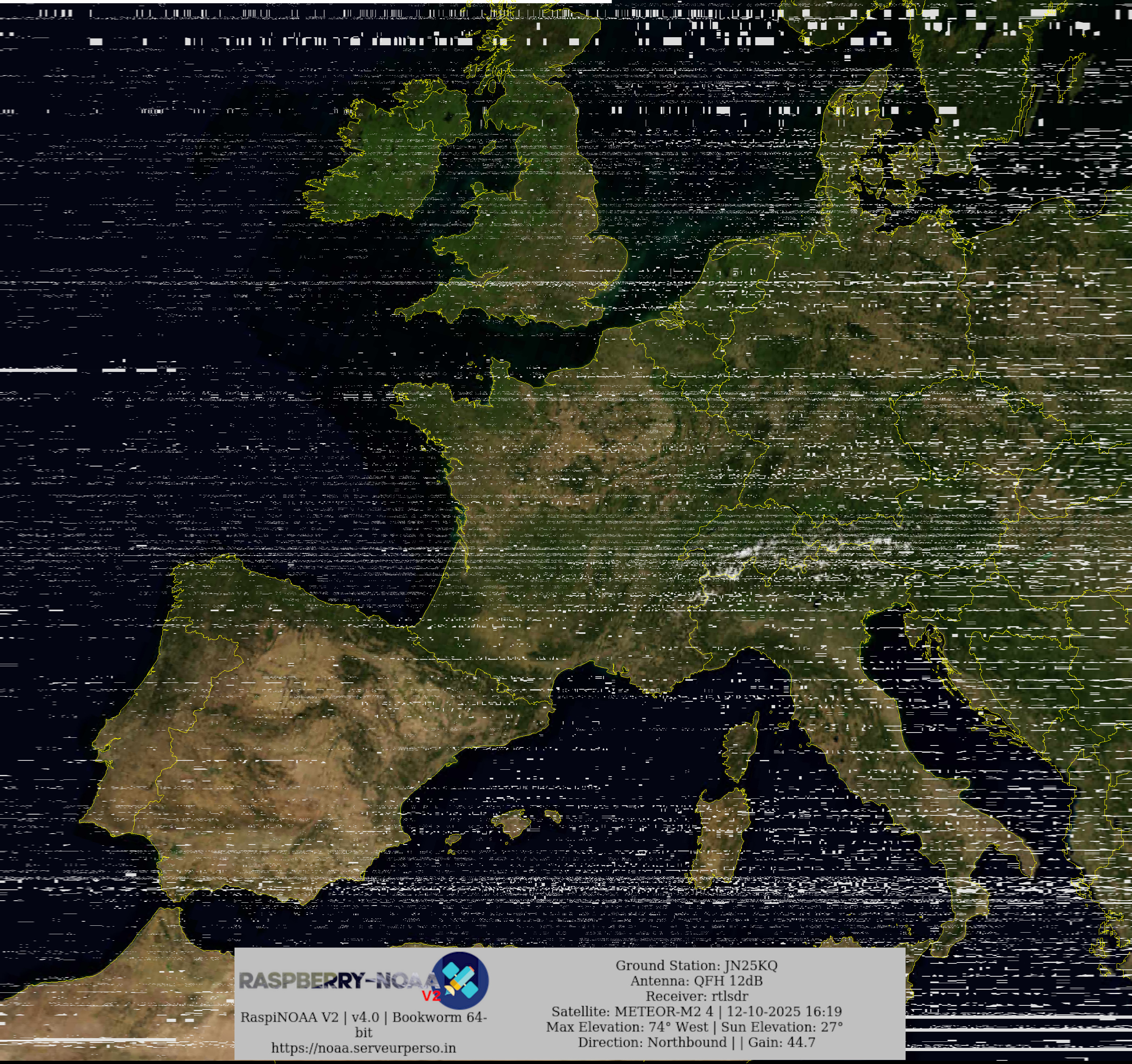The height and width of the screenshot is (1064, 1132).
Task: Open the noaa.serveurperso.in URL
Action: [363, 1048]
